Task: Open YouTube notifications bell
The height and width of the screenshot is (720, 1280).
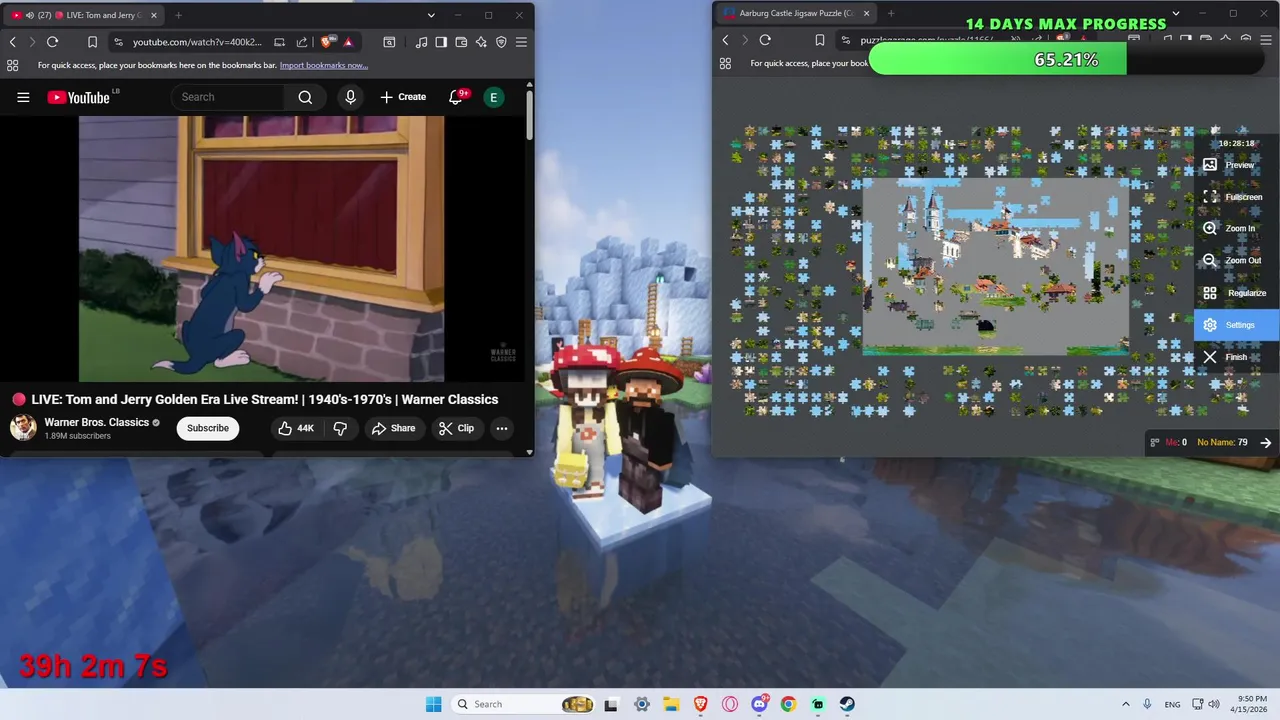Action: (456, 97)
